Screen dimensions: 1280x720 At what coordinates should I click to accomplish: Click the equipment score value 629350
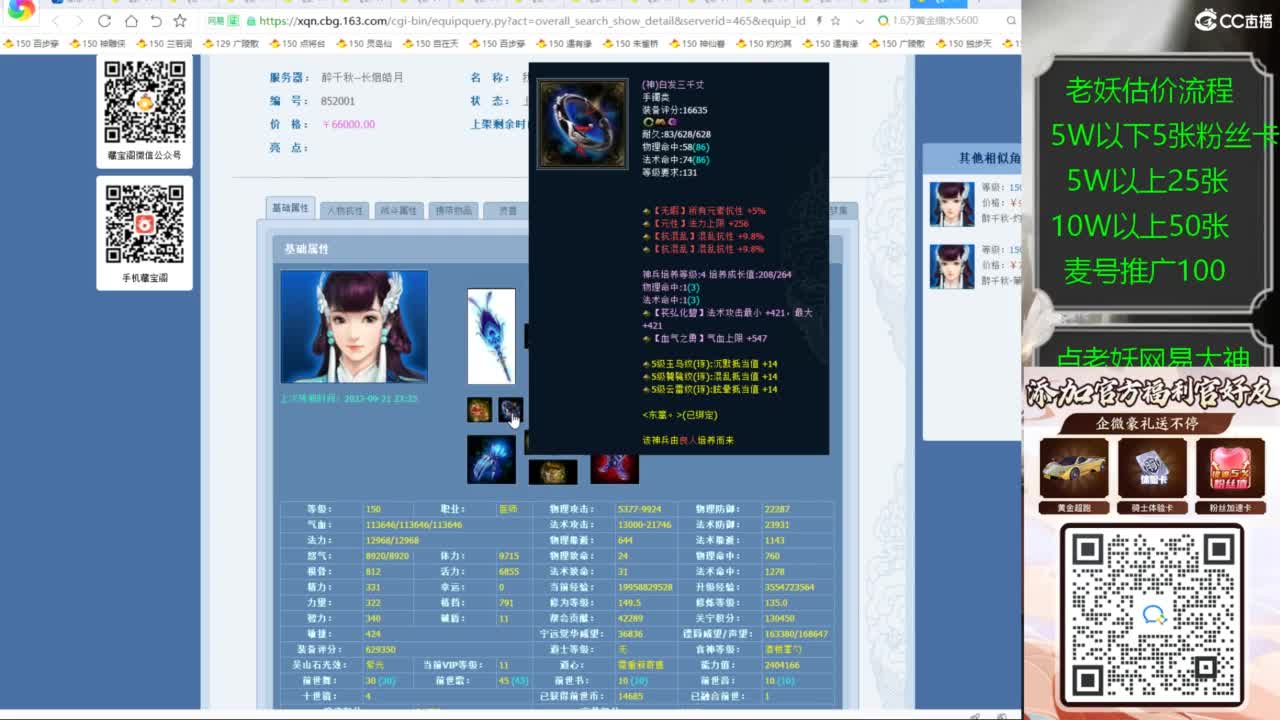pos(381,649)
